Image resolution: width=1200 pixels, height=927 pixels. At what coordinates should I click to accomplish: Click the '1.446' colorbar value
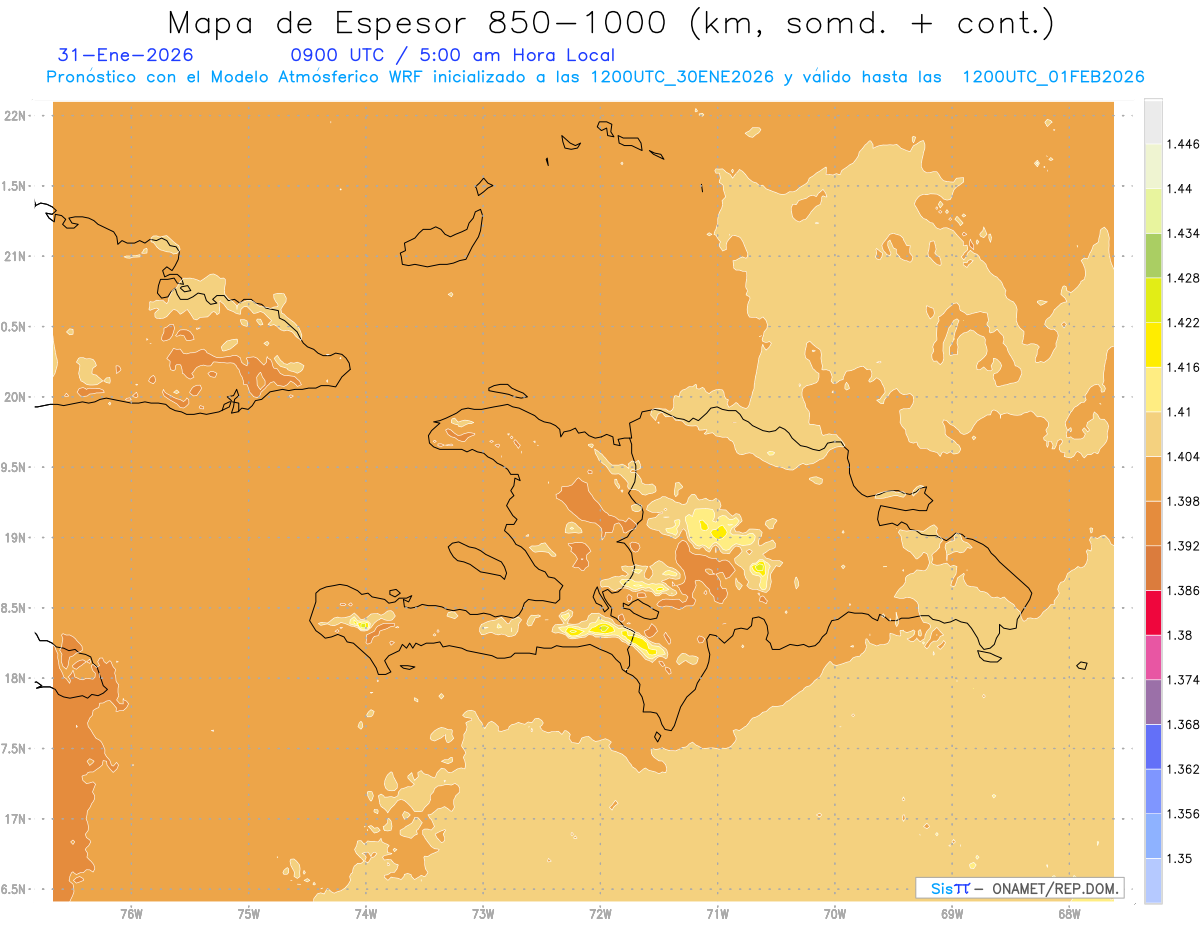click(x=1183, y=145)
